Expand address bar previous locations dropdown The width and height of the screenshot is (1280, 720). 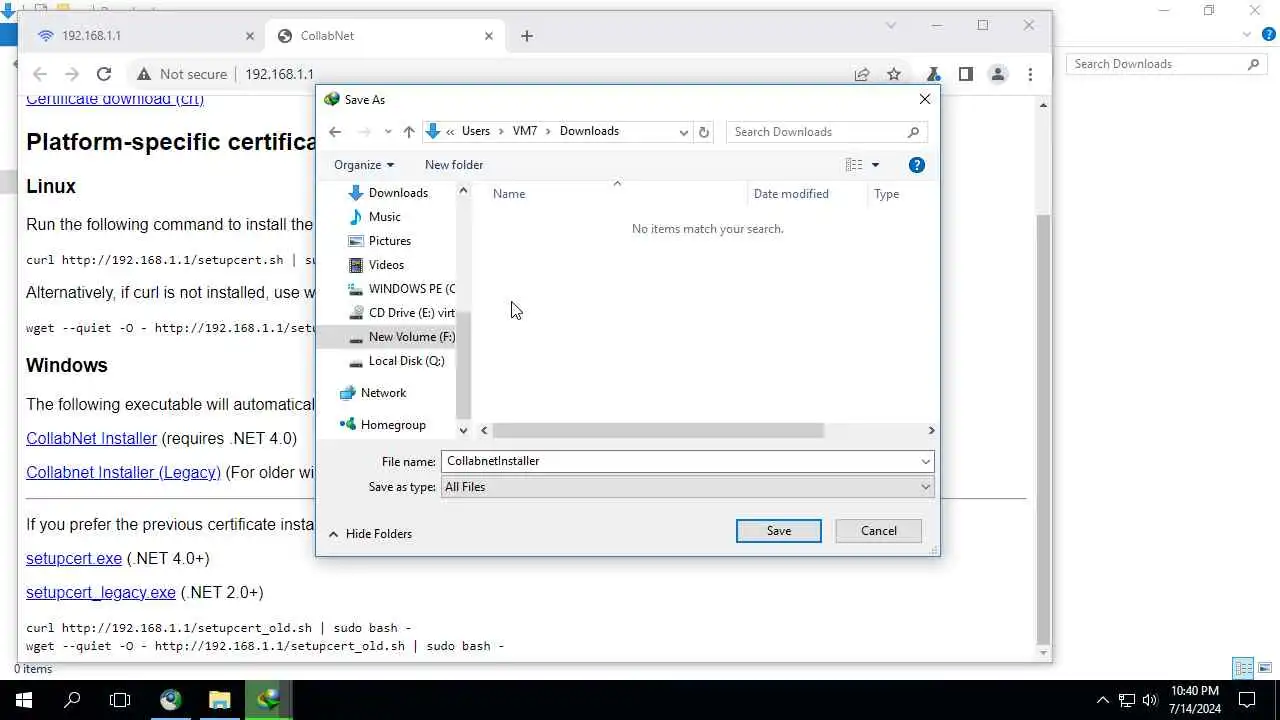coord(684,132)
